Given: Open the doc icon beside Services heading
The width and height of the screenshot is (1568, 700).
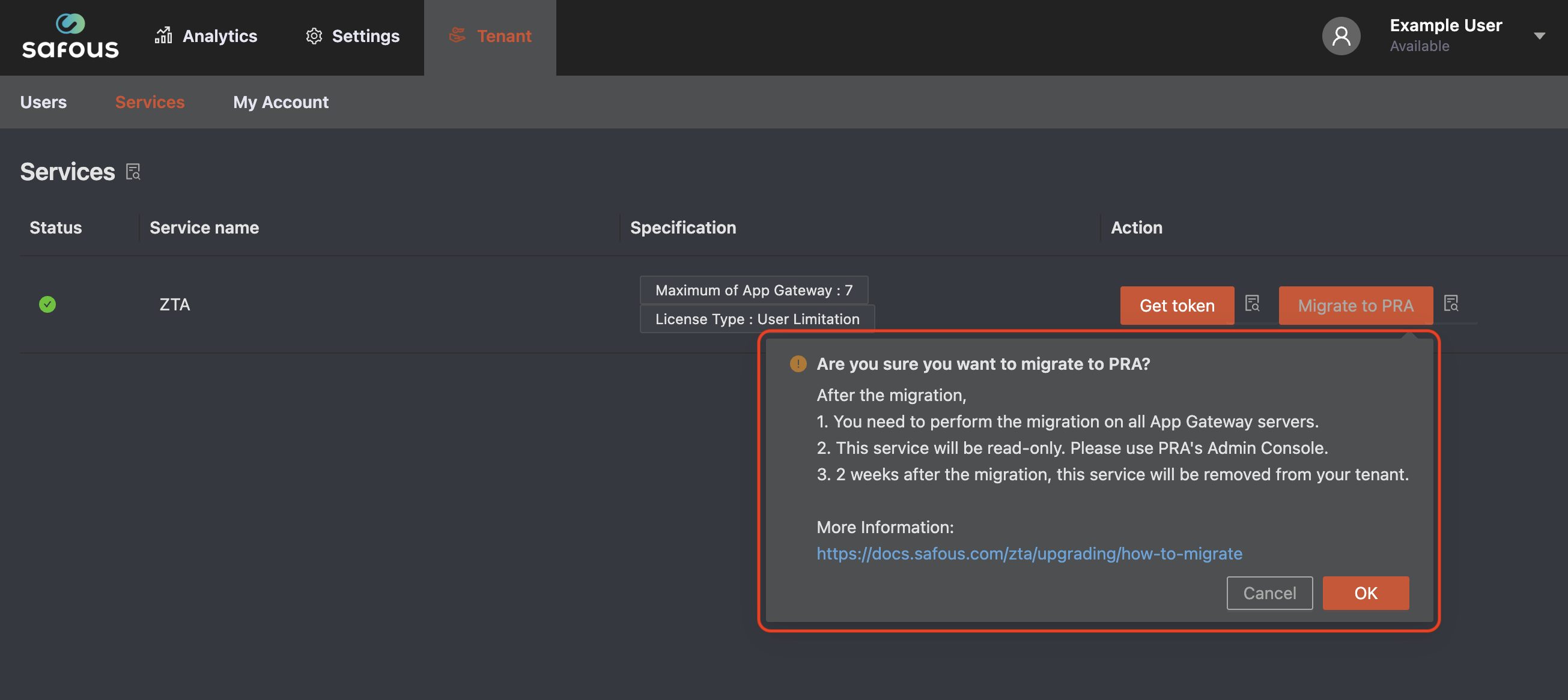Looking at the screenshot, I should tap(133, 172).
